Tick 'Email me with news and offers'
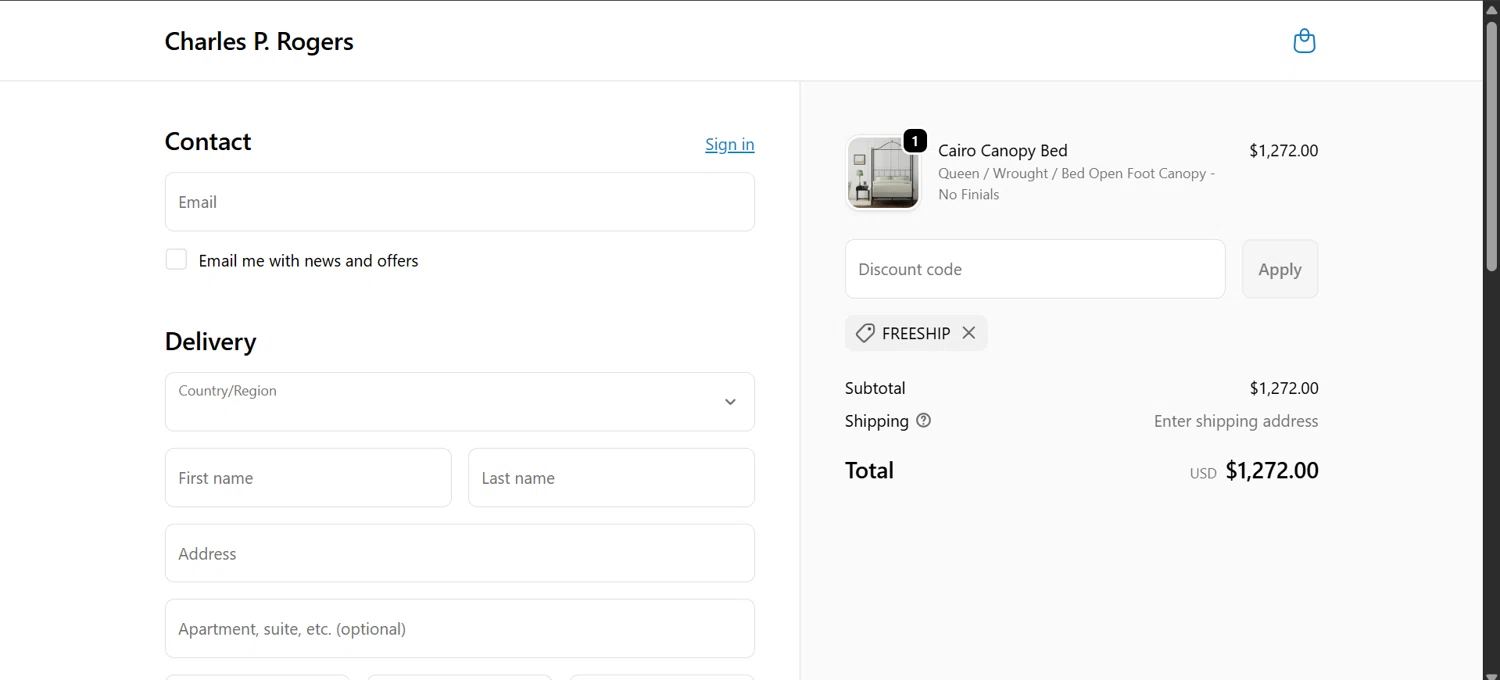The image size is (1500, 680). (176, 260)
